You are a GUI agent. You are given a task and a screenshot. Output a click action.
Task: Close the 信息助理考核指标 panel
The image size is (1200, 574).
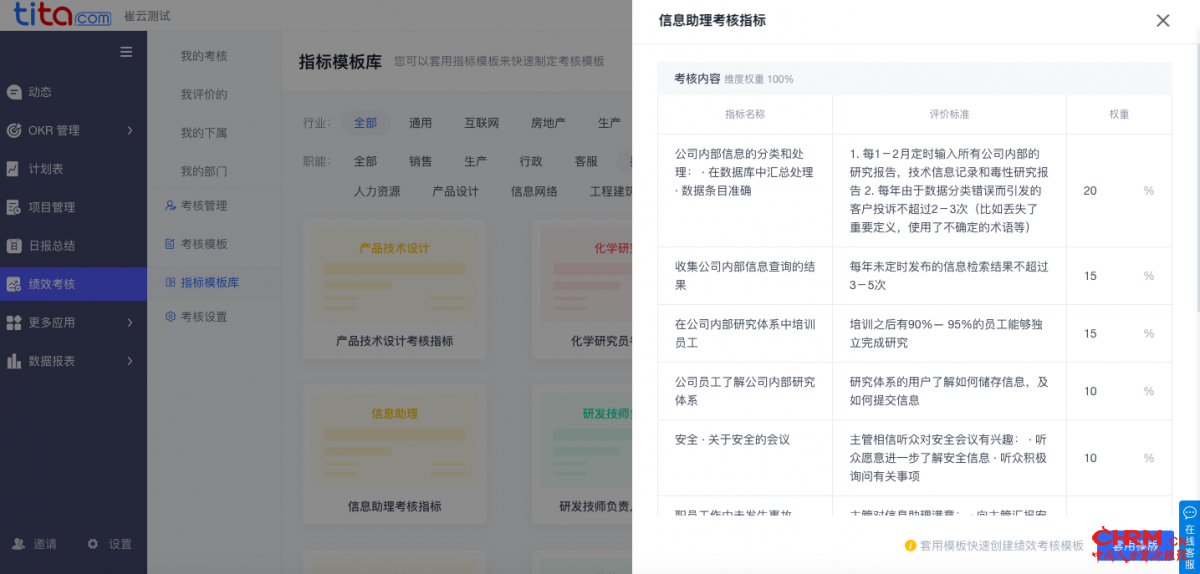(x=1162, y=21)
